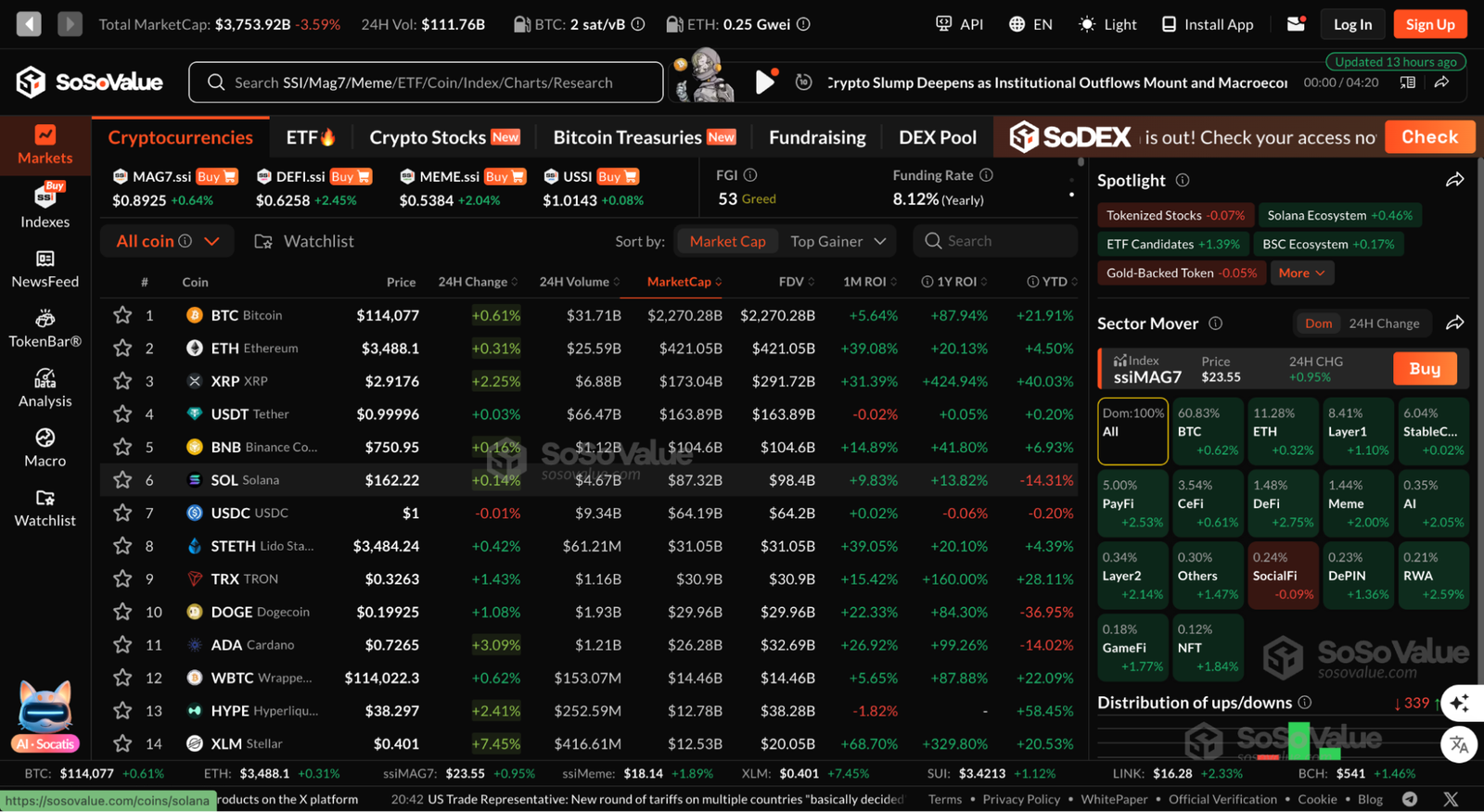The image size is (1484, 812).
Task: Star DOGE Dogecoin to watchlist
Action: click(122, 612)
